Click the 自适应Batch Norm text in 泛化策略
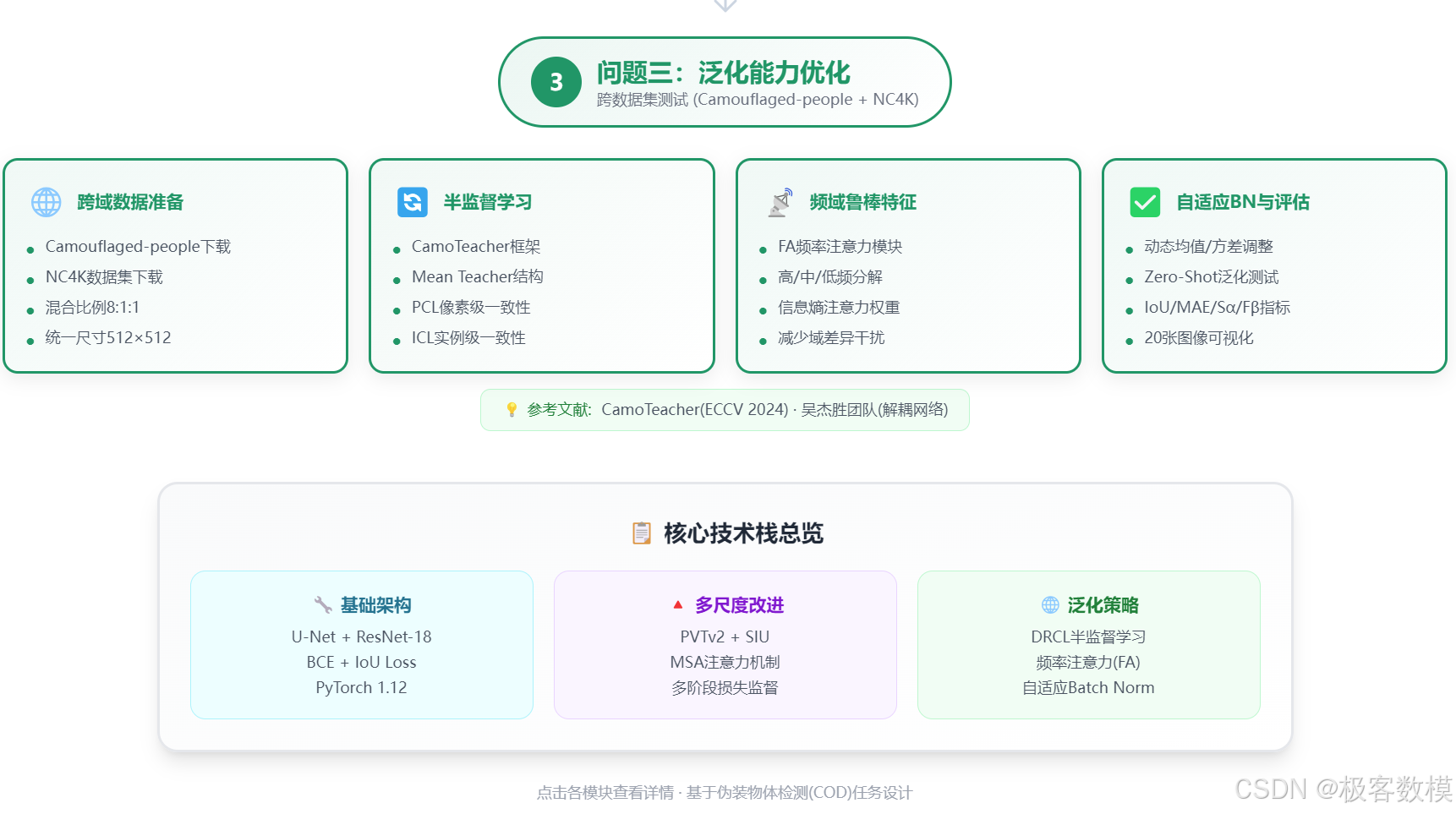The height and width of the screenshot is (814, 1456). [x=1088, y=687]
